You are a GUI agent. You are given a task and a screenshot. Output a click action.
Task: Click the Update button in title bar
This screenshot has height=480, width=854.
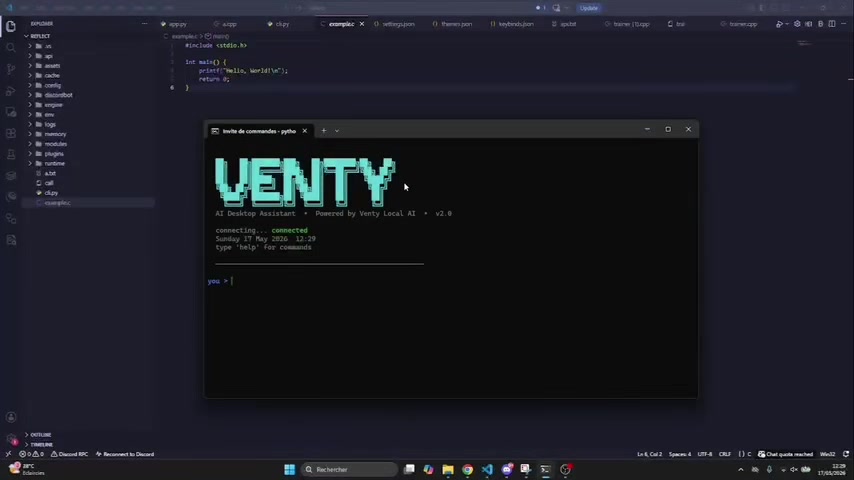pyautogui.click(x=589, y=8)
